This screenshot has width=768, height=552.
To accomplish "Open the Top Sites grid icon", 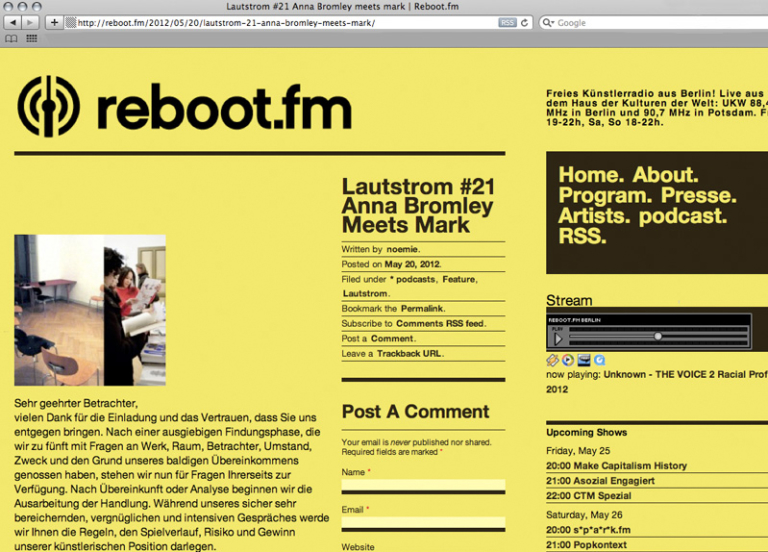I will point(32,38).
